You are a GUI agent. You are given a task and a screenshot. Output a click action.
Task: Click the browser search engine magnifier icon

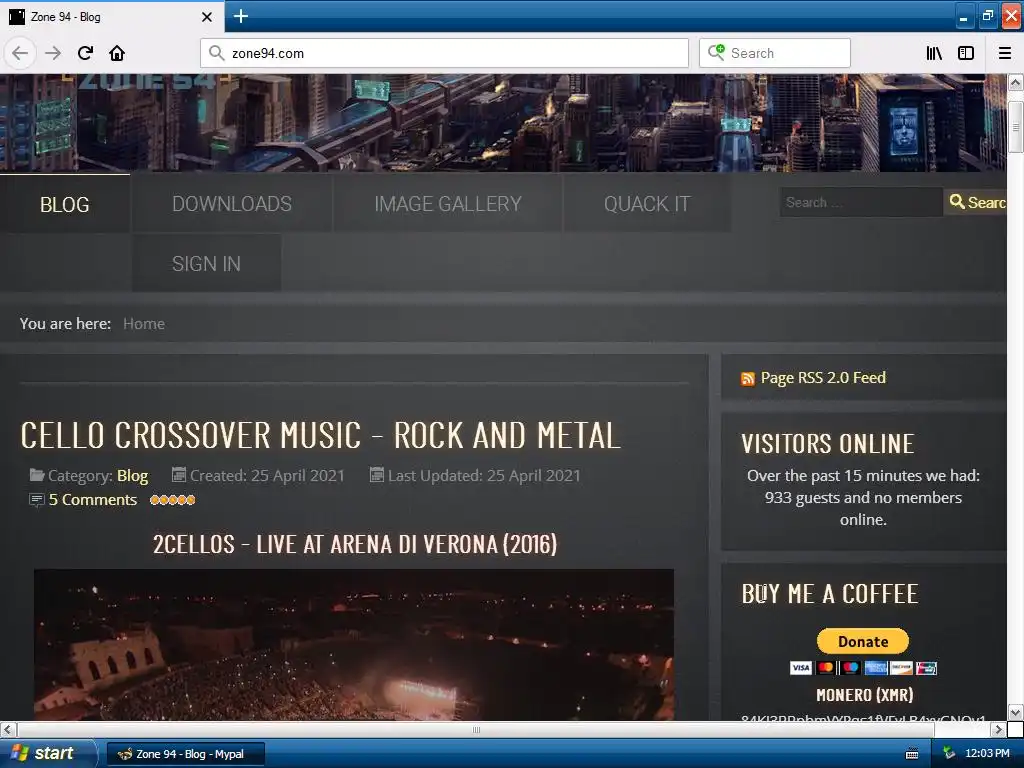pos(716,52)
